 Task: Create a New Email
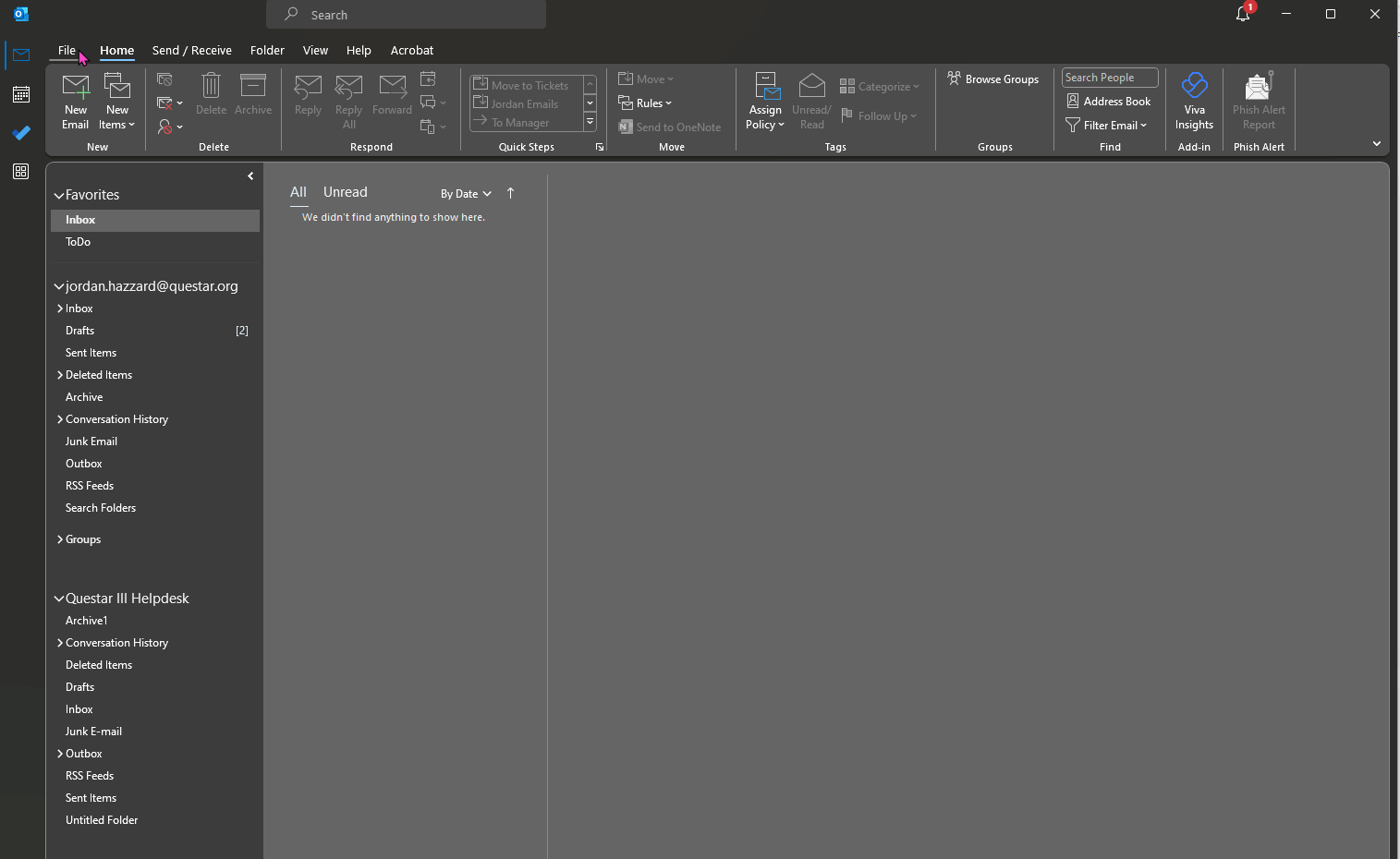click(x=76, y=102)
